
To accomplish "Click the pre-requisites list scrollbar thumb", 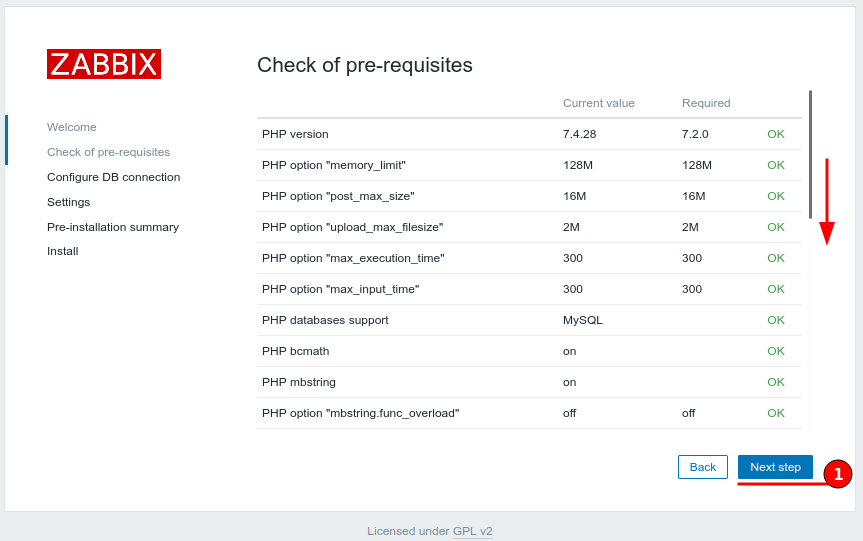I will 810,155.
